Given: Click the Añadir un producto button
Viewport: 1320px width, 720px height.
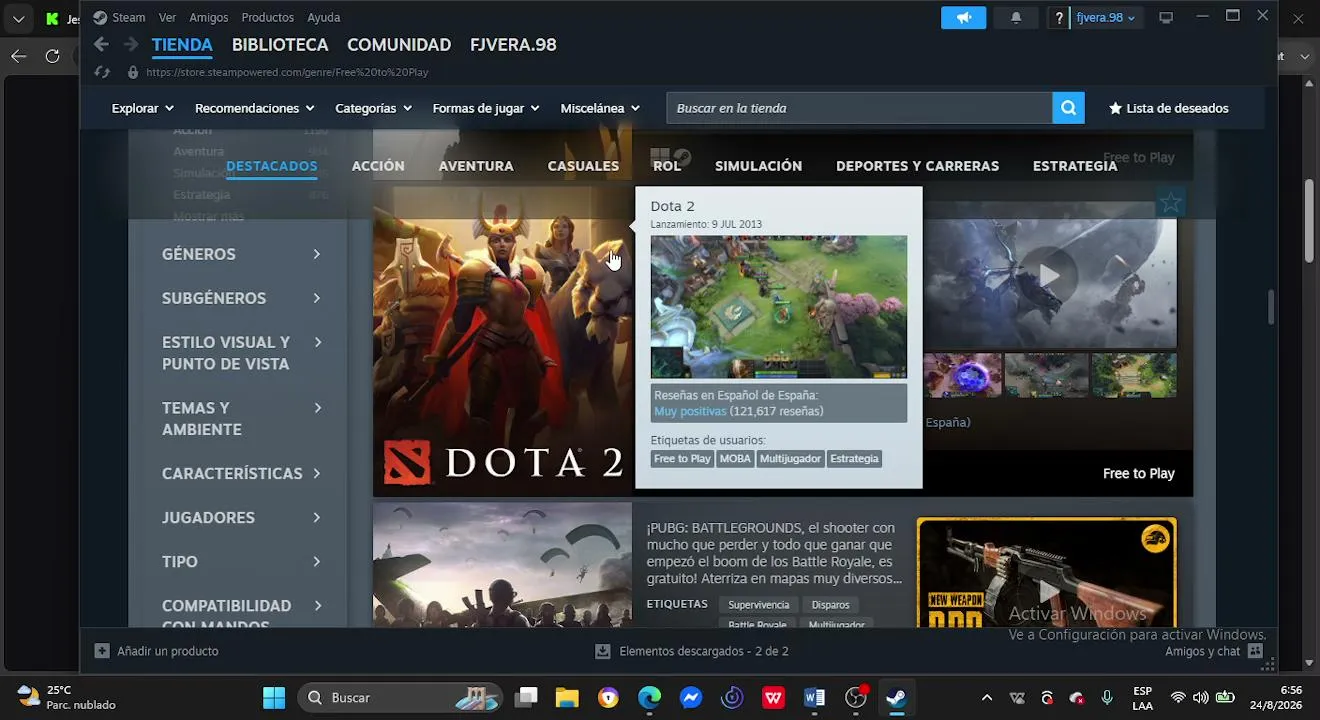Looking at the screenshot, I should coord(156,651).
